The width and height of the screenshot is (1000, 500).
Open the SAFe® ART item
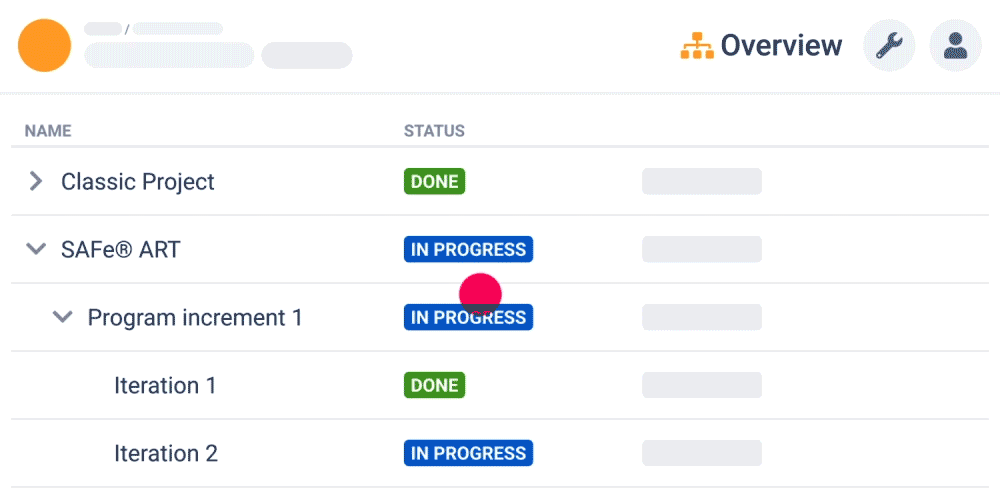click(x=121, y=249)
